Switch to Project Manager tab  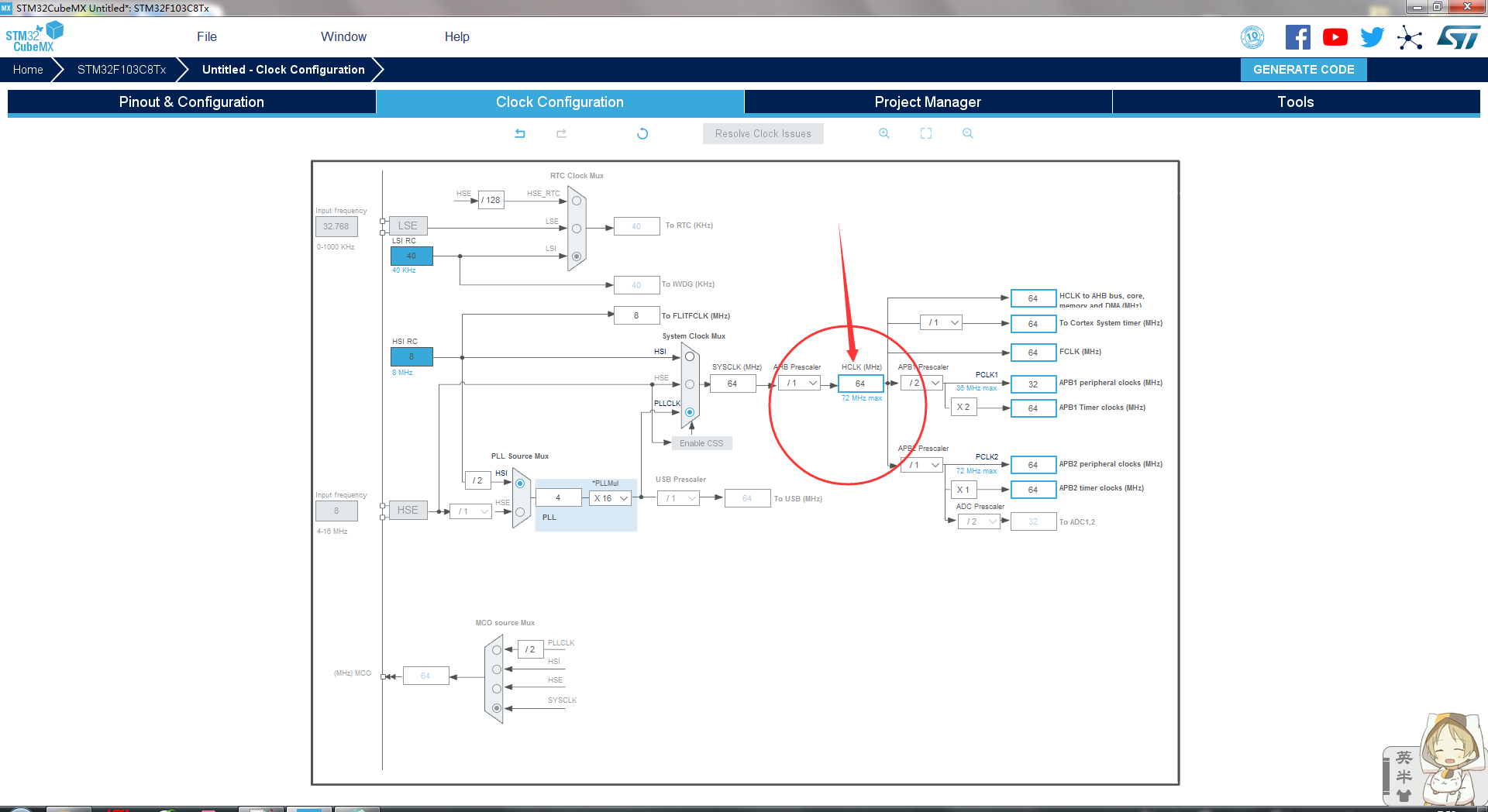[x=928, y=101]
